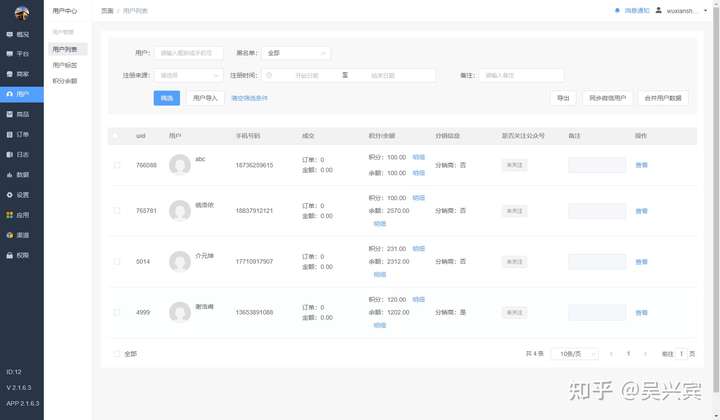This screenshot has width=720, height=420.
Task: Click the site logo avatar at sidebar top
Action: coord(22,13)
